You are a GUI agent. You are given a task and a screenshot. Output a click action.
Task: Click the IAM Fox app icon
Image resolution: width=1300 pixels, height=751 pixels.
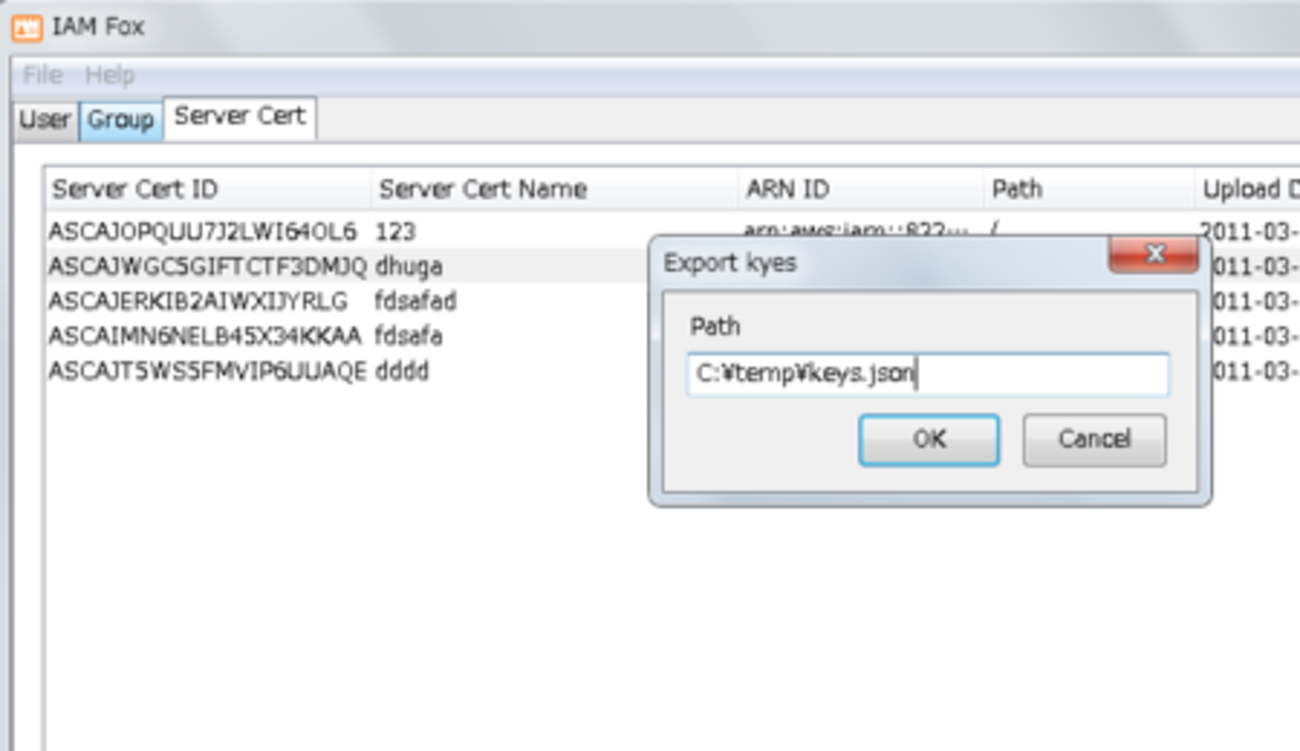(x=26, y=27)
